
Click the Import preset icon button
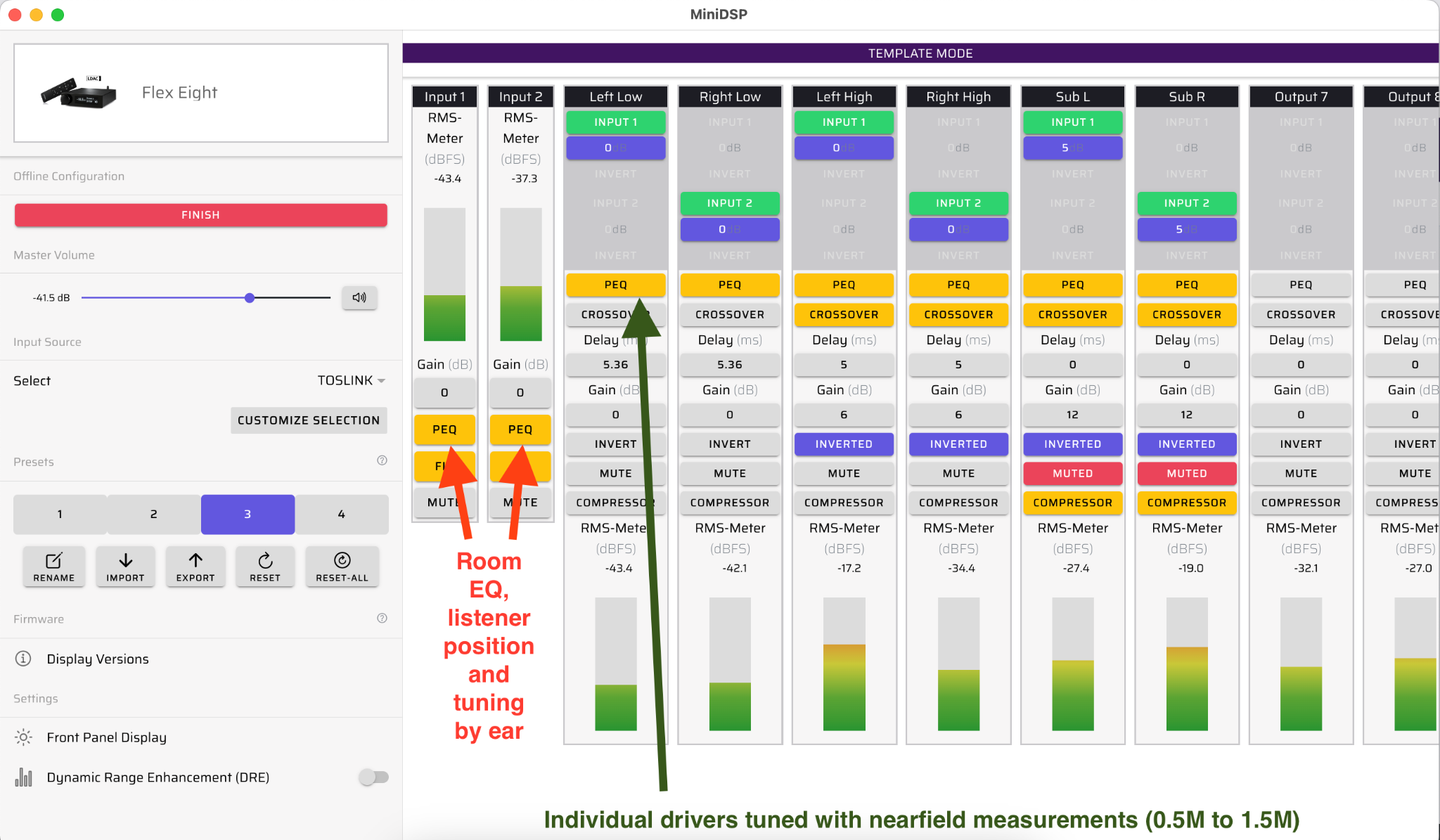pos(125,566)
